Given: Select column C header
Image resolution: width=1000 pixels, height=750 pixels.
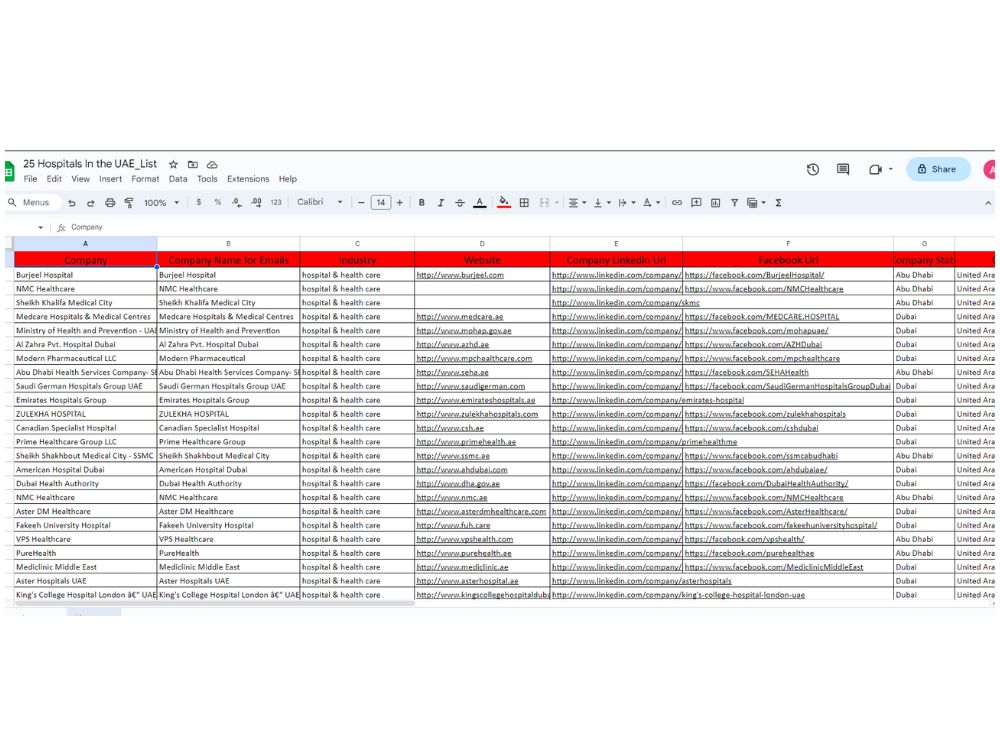Looking at the screenshot, I should pyautogui.click(x=357, y=244).
